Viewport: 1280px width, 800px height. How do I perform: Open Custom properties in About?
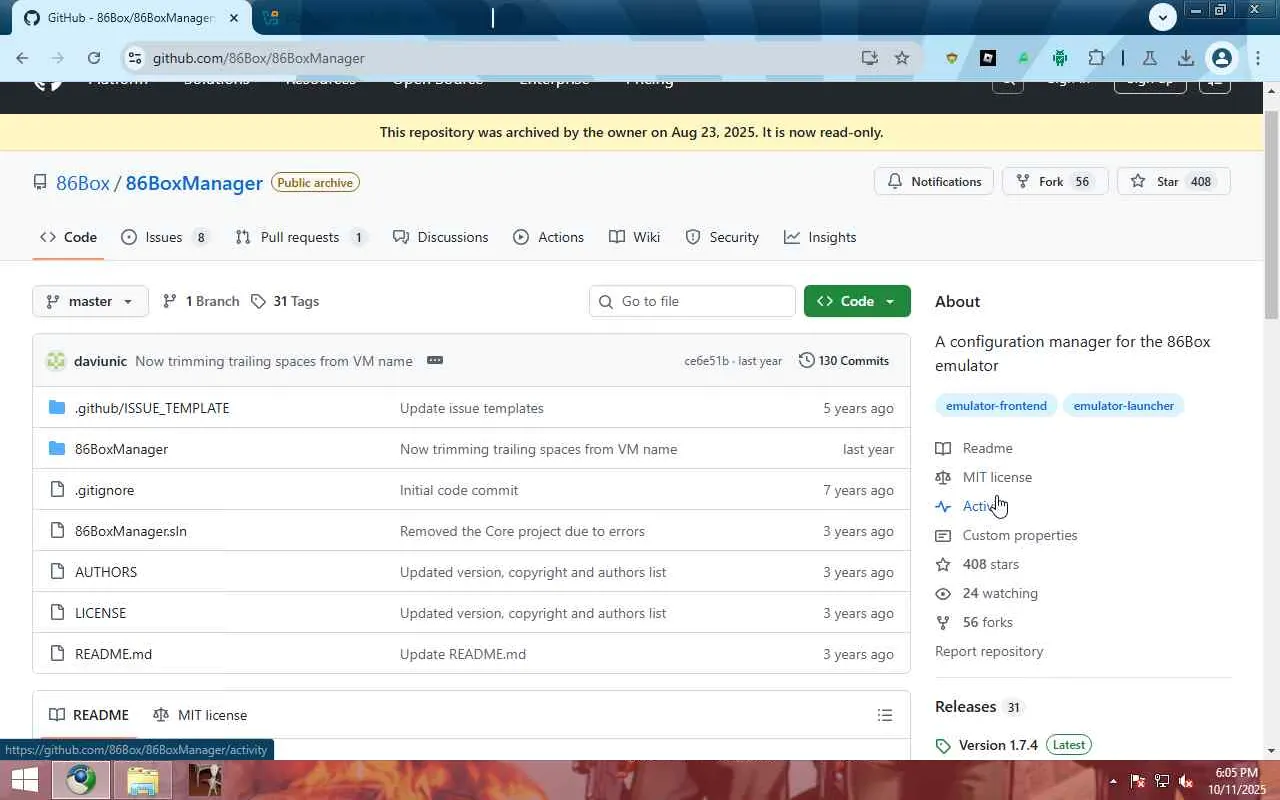[x=1006, y=535]
